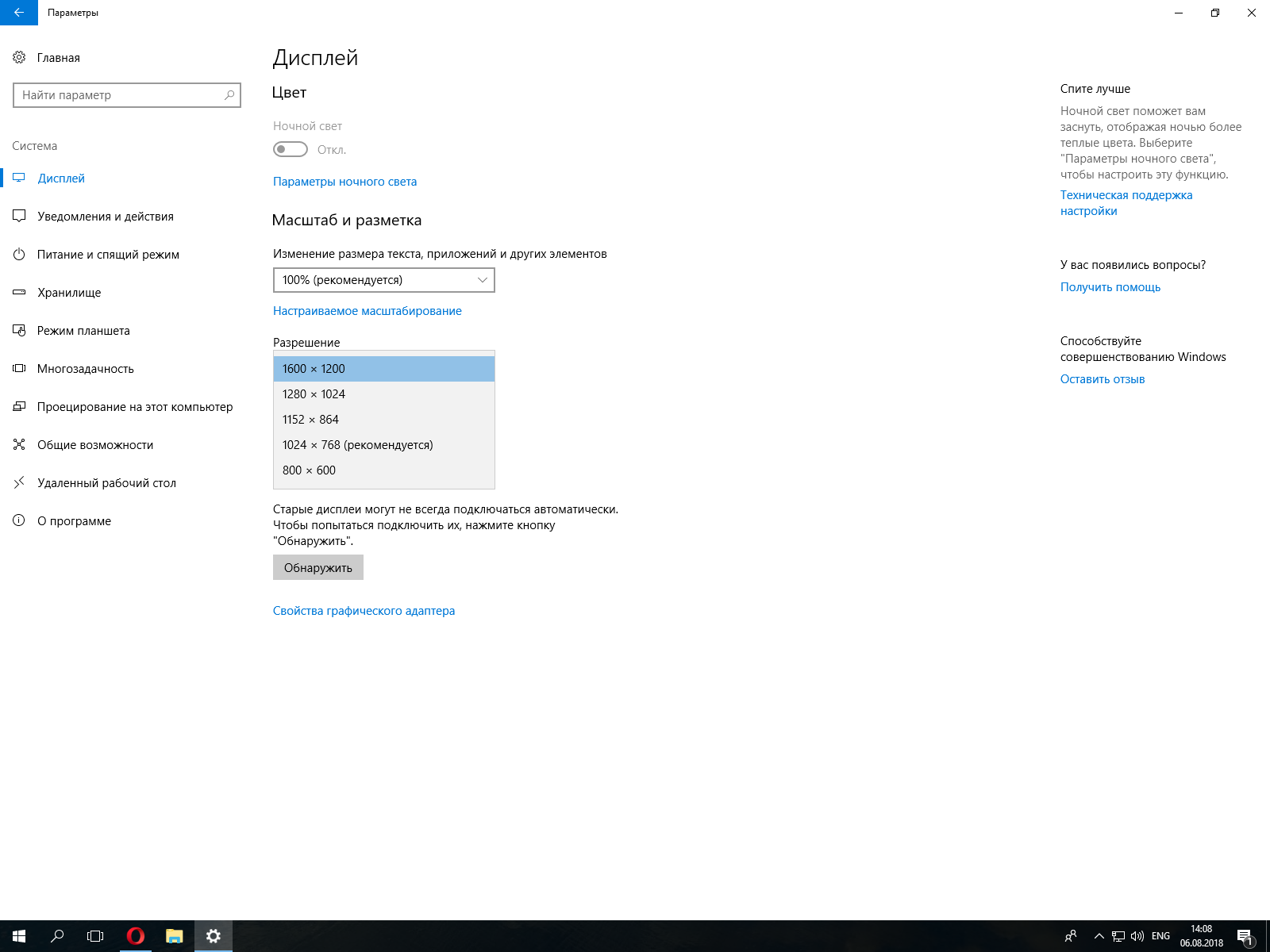Click the Projecting to this PC icon
Image resolution: width=1270 pixels, height=952 pixels.
pyautogui.click(x=19, y=406)
